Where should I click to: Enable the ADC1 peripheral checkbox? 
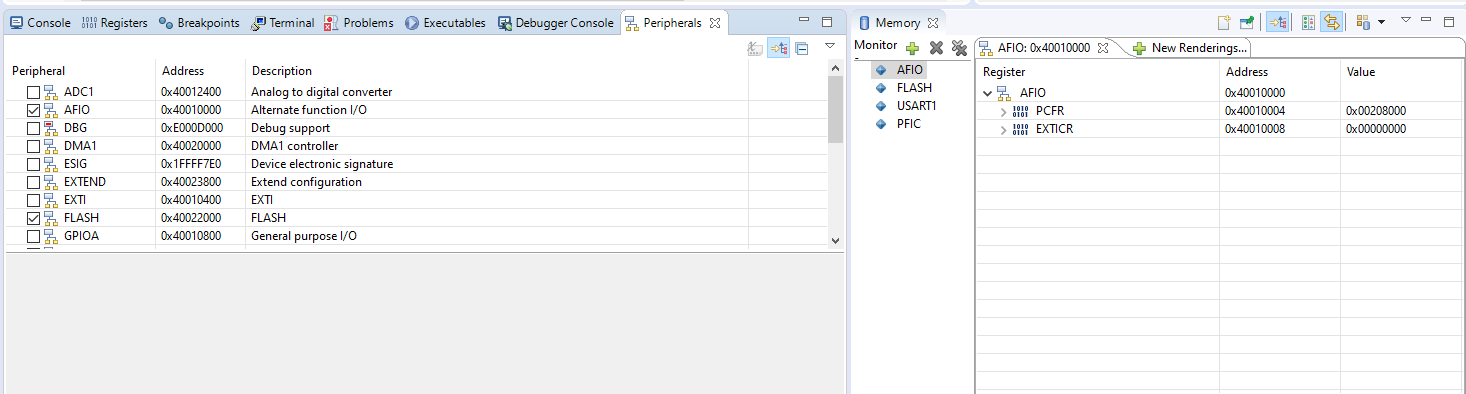tap(34, 92)
